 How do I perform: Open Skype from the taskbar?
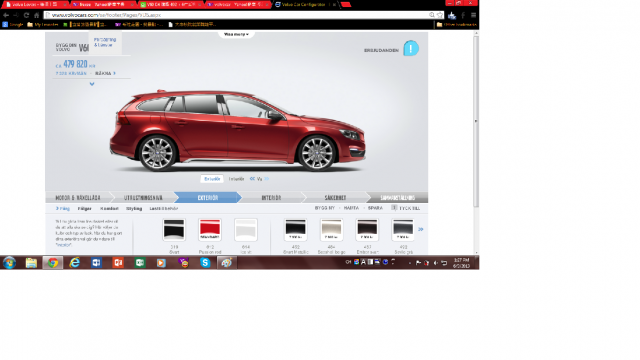click(205, 262)
